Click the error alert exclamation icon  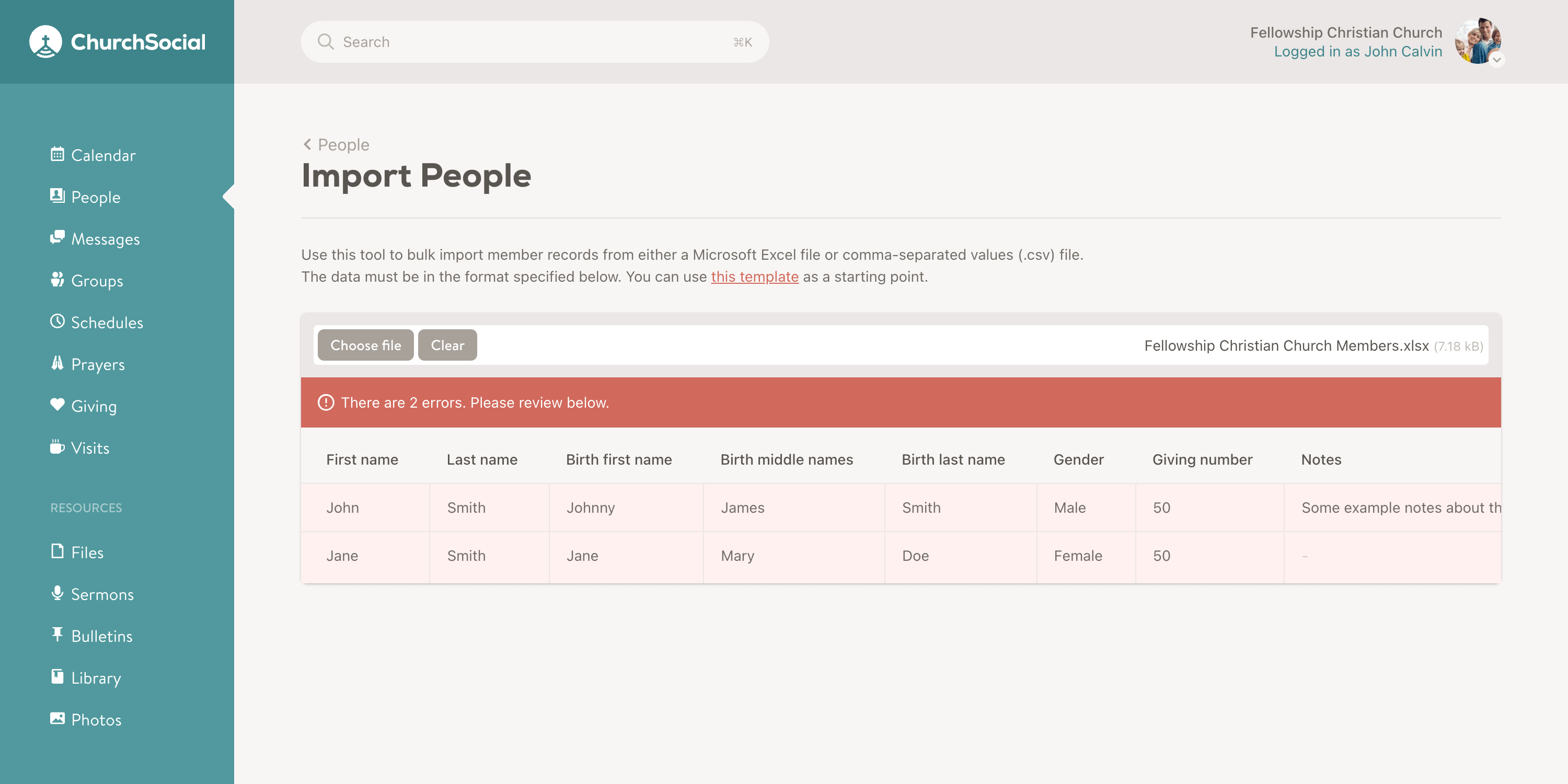coord(326,402)
